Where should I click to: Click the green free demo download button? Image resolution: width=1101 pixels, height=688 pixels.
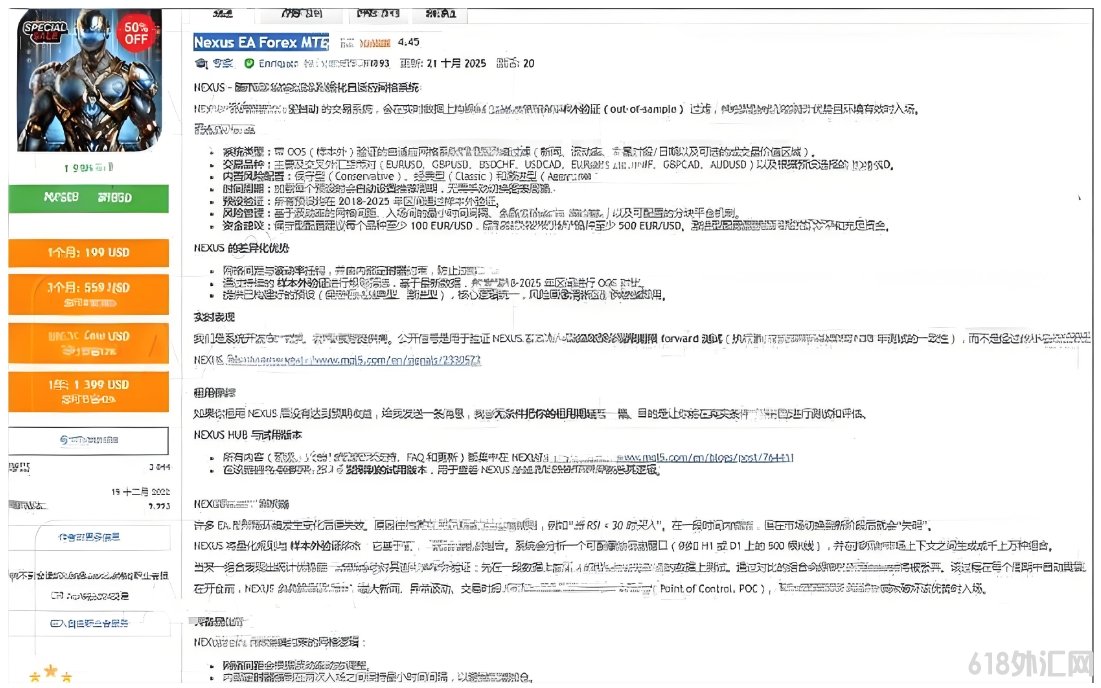pyautogui.click(x=88, y=198)
